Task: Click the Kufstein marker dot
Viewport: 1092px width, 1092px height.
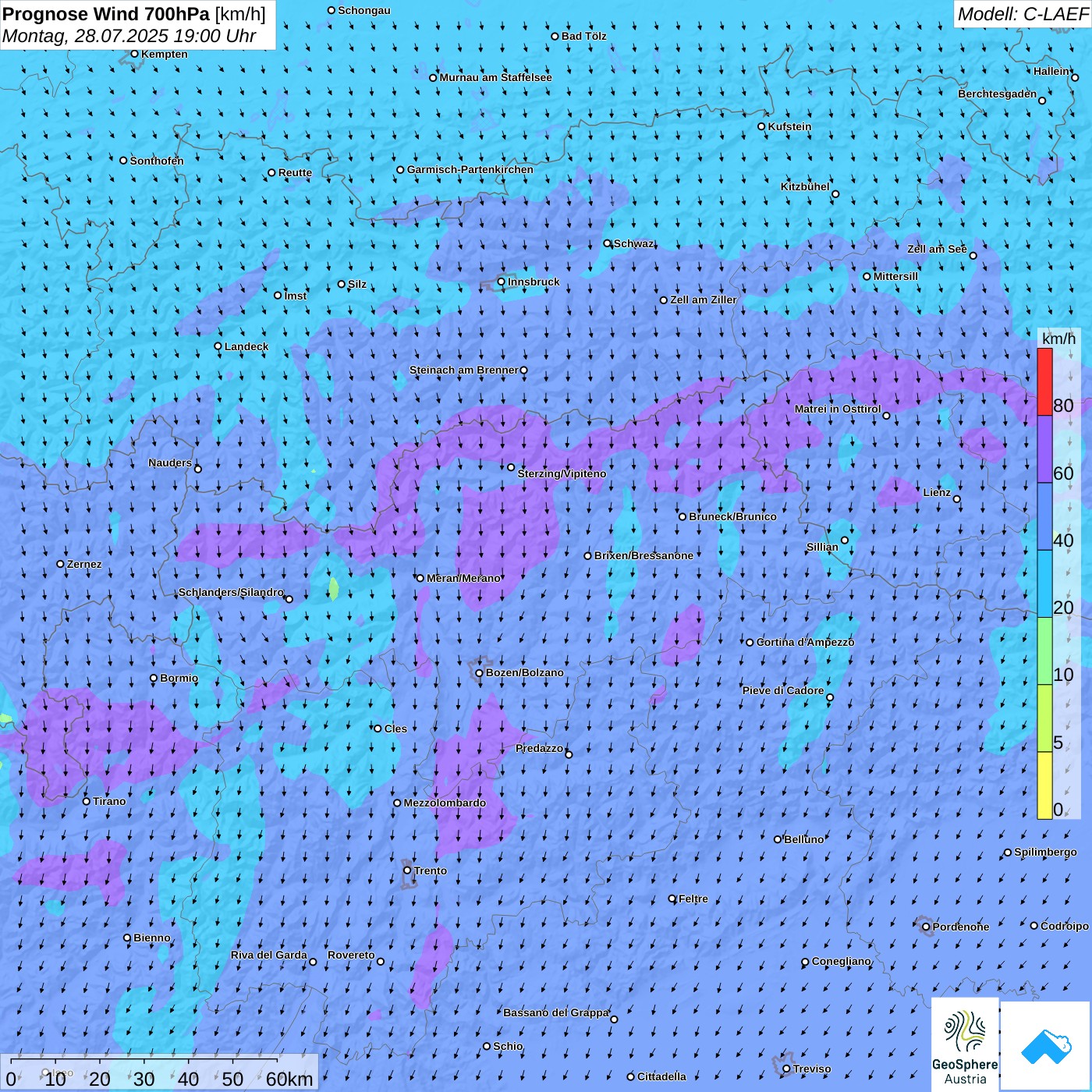Action: click(x=761, y=126)
